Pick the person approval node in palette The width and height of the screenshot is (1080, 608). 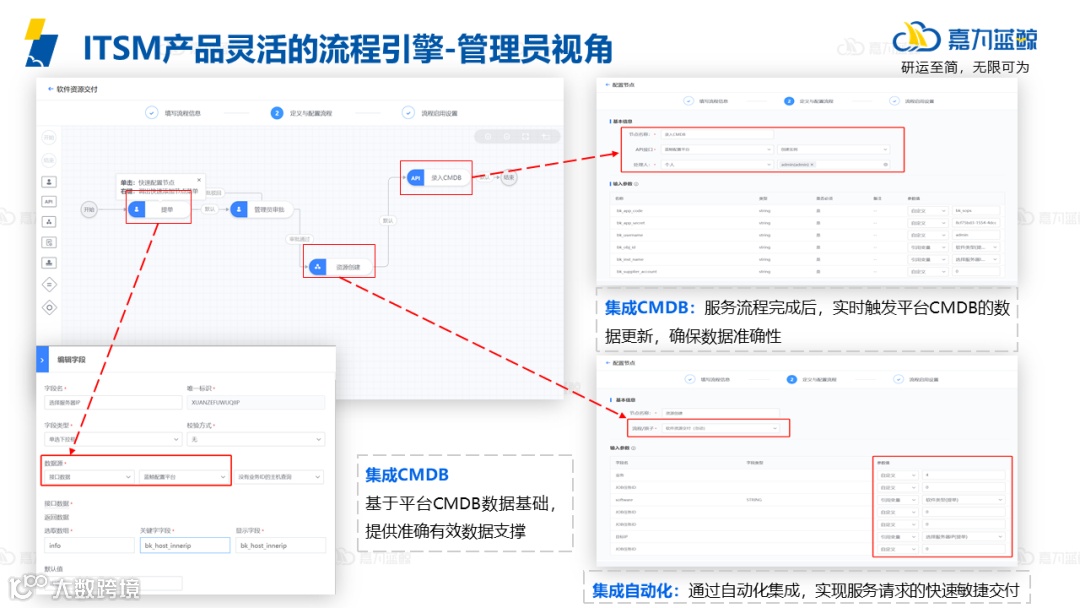(x=49, y=182)
